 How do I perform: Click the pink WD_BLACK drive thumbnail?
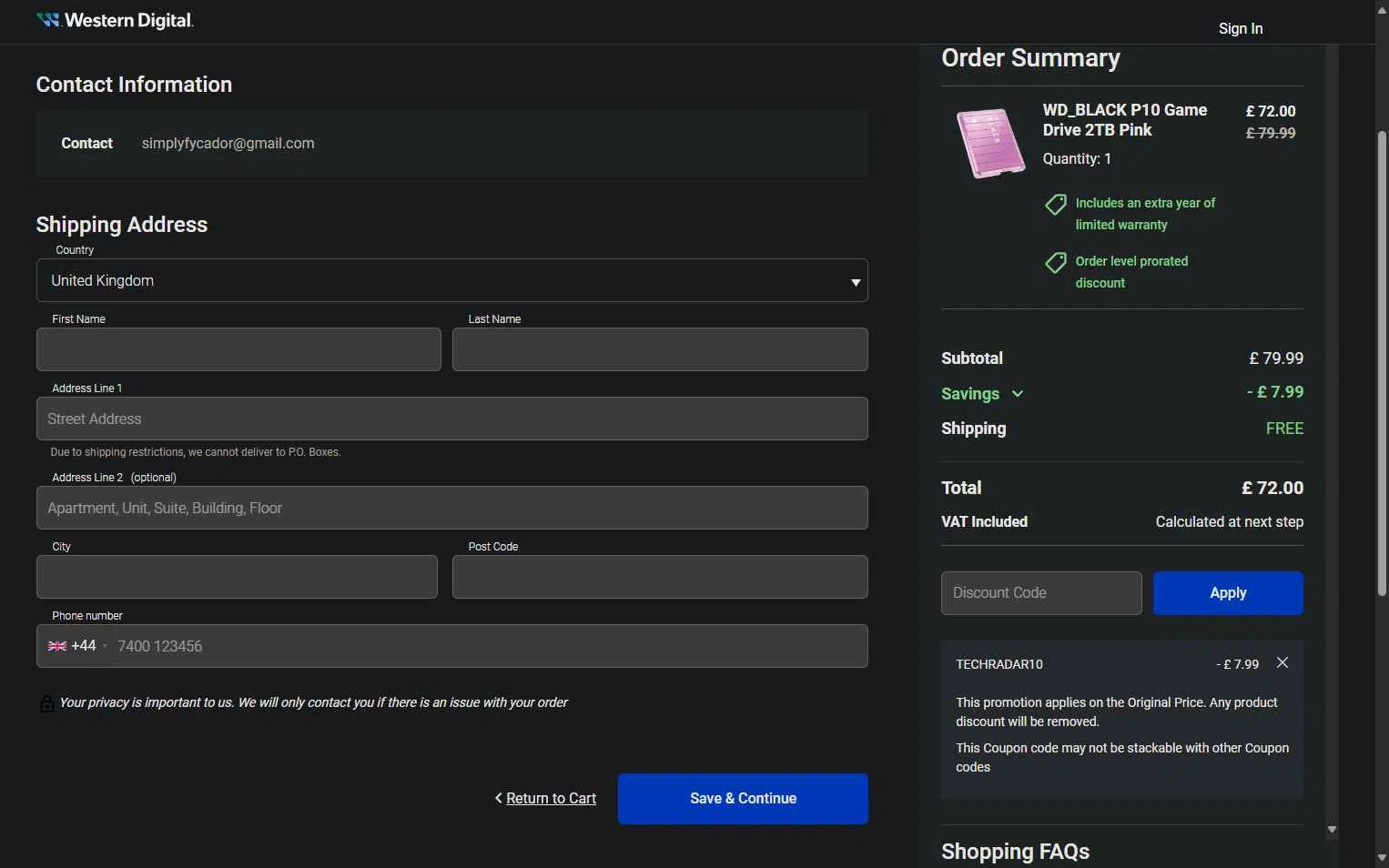click(990, 143)
